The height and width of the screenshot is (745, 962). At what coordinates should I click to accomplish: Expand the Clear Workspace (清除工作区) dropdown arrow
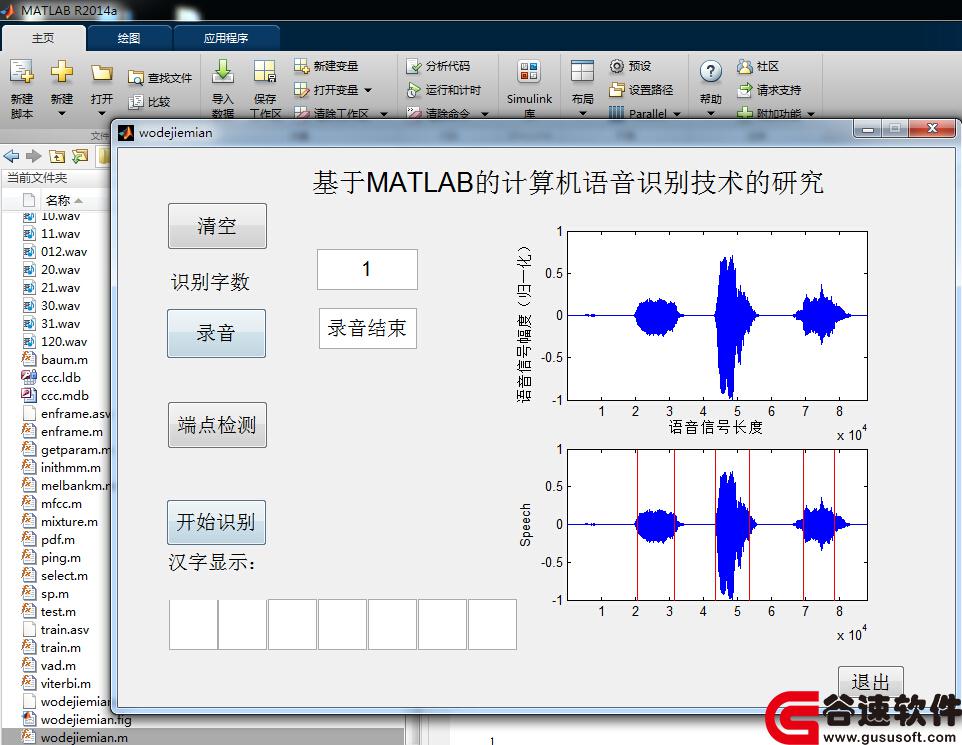pyautogui.click(x=384, y=114)
